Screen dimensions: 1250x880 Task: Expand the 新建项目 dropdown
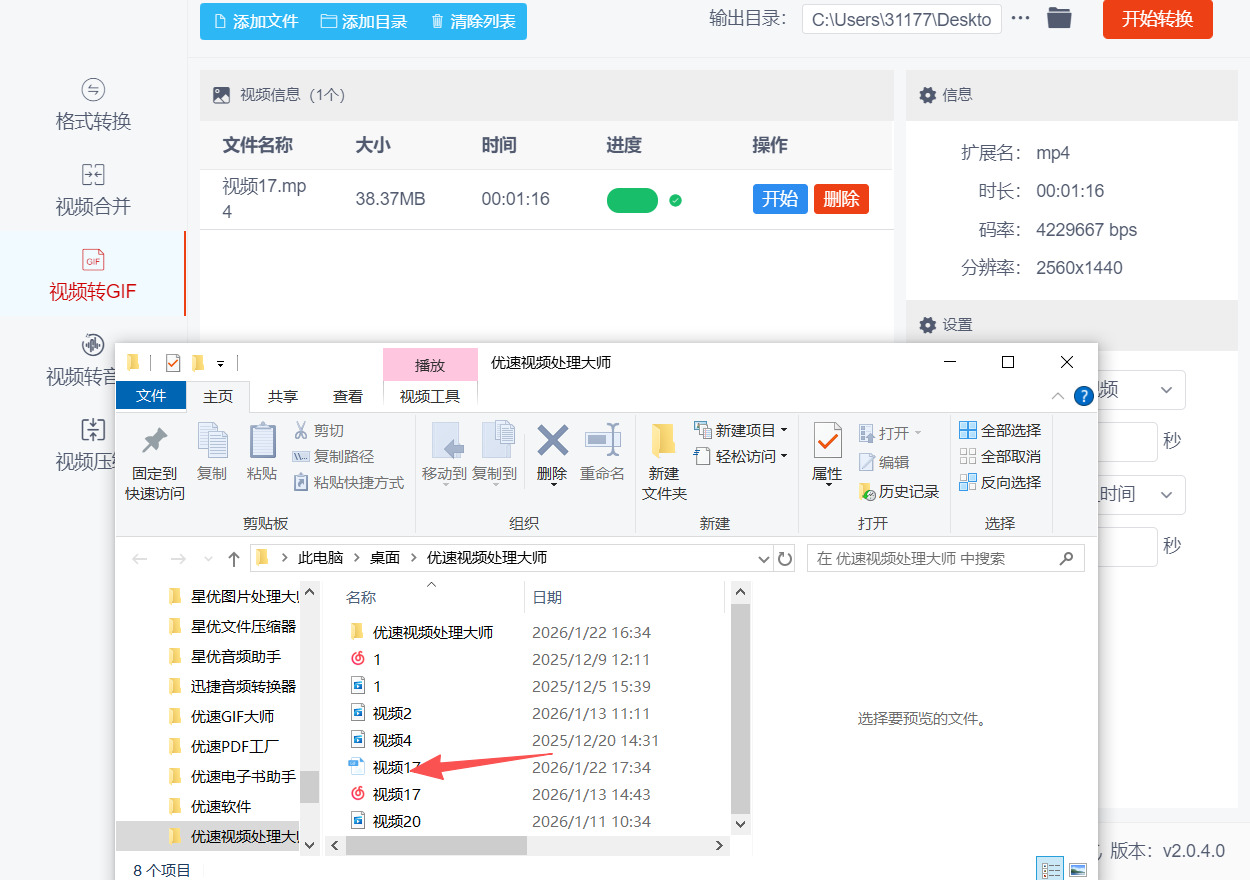click(786, 430)
